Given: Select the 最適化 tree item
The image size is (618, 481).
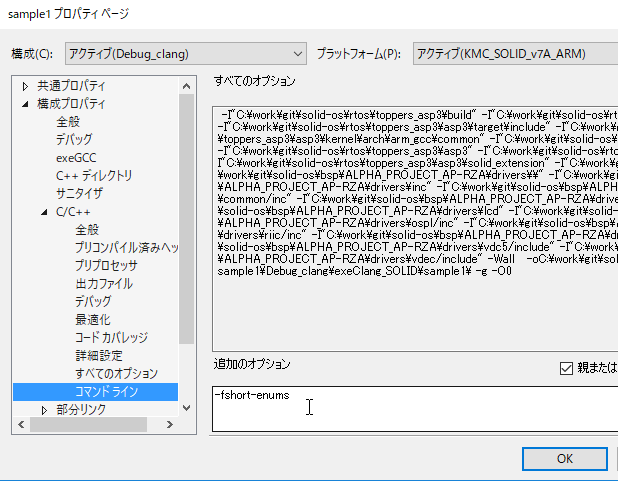Looking at the screenshot, I should 93,320.
